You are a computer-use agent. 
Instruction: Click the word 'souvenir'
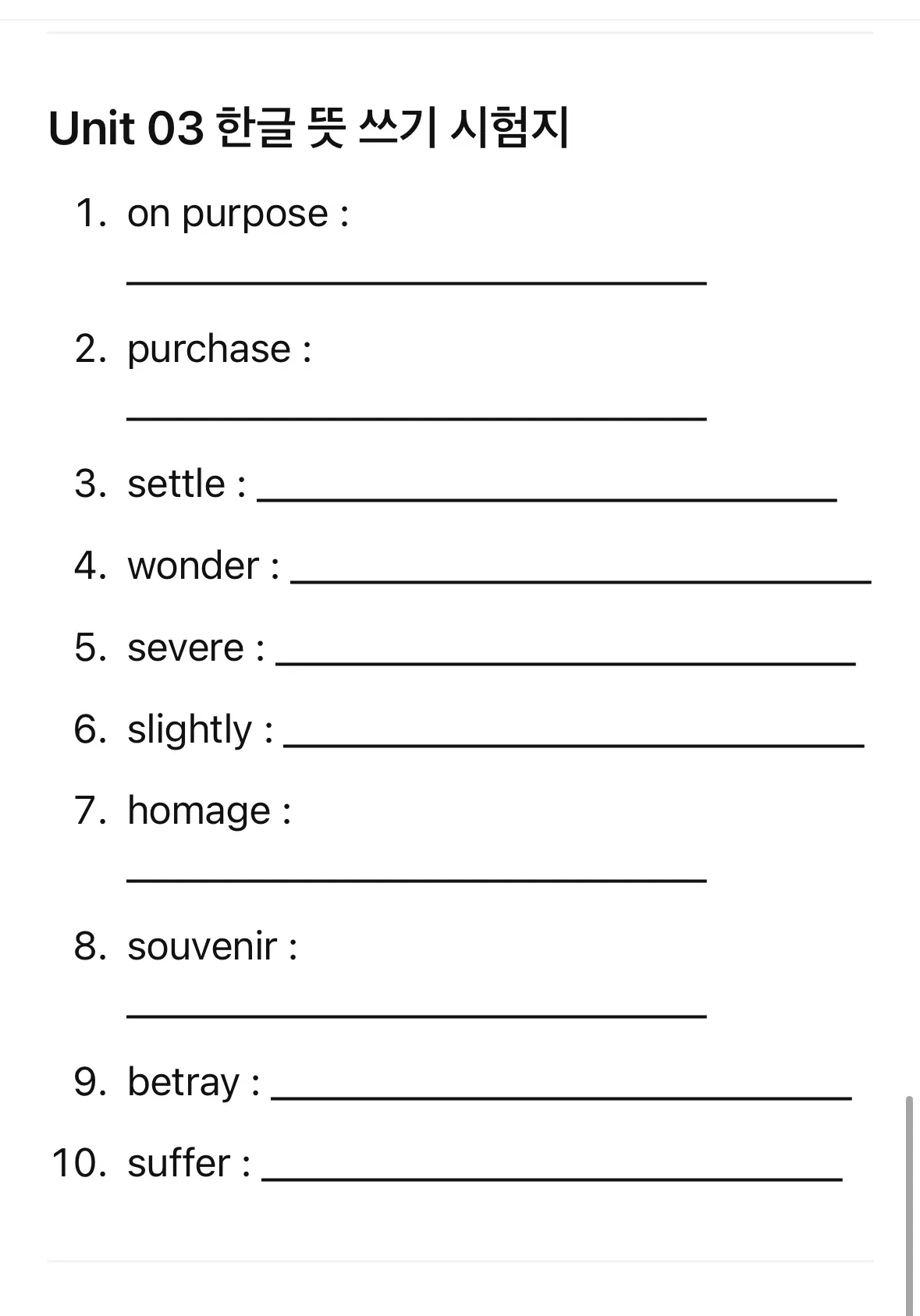(202, 946)
